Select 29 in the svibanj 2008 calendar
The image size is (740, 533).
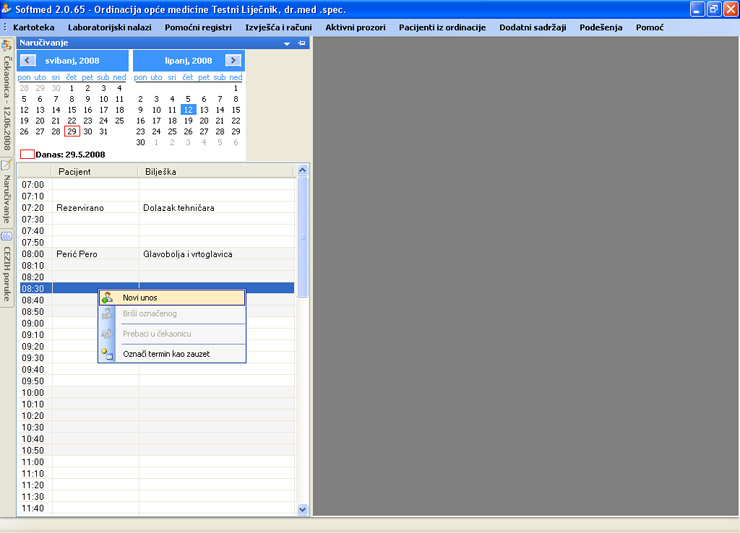click(x=71, y=132)
